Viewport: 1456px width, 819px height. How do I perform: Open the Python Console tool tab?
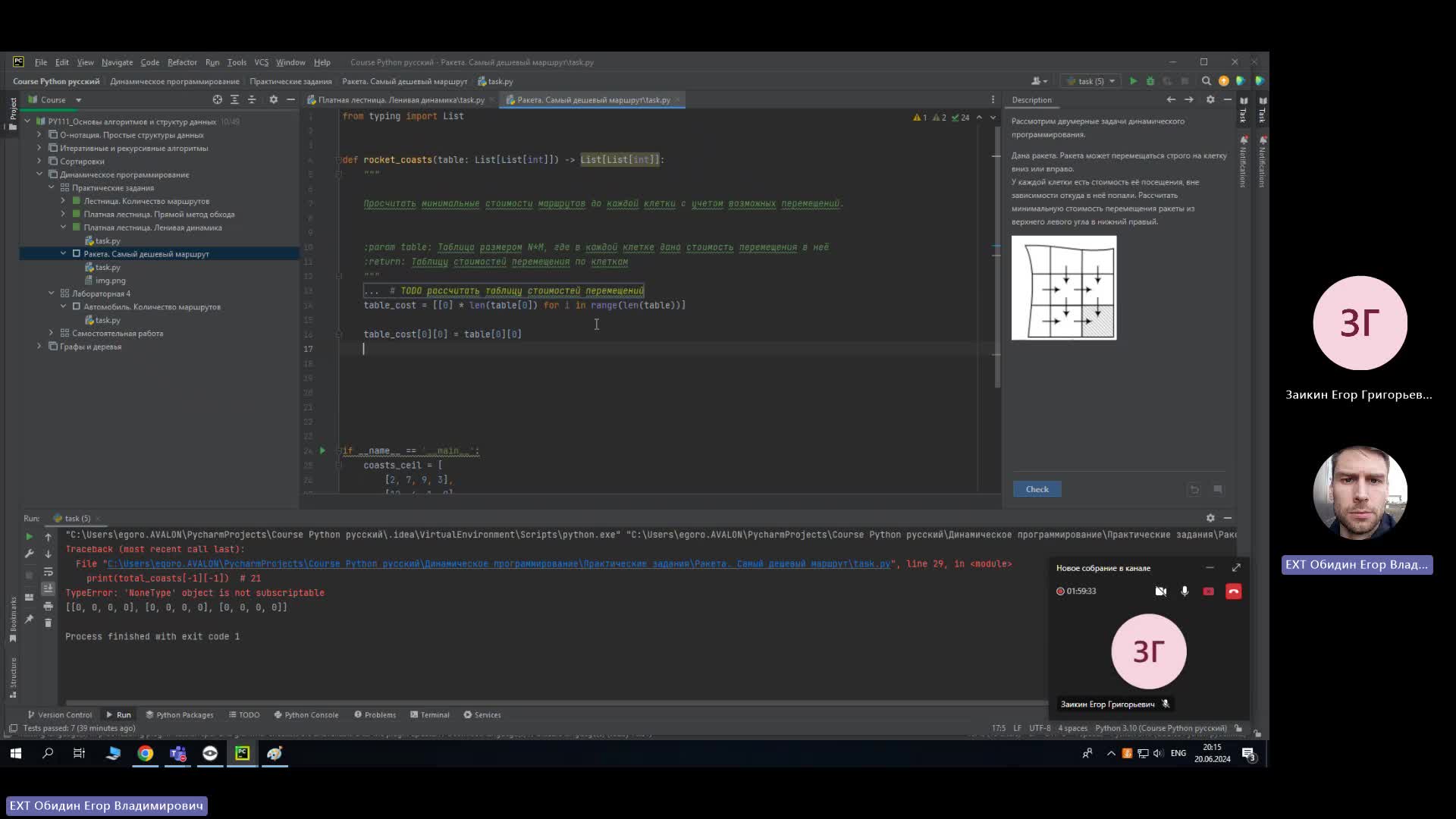coord(306,715)
